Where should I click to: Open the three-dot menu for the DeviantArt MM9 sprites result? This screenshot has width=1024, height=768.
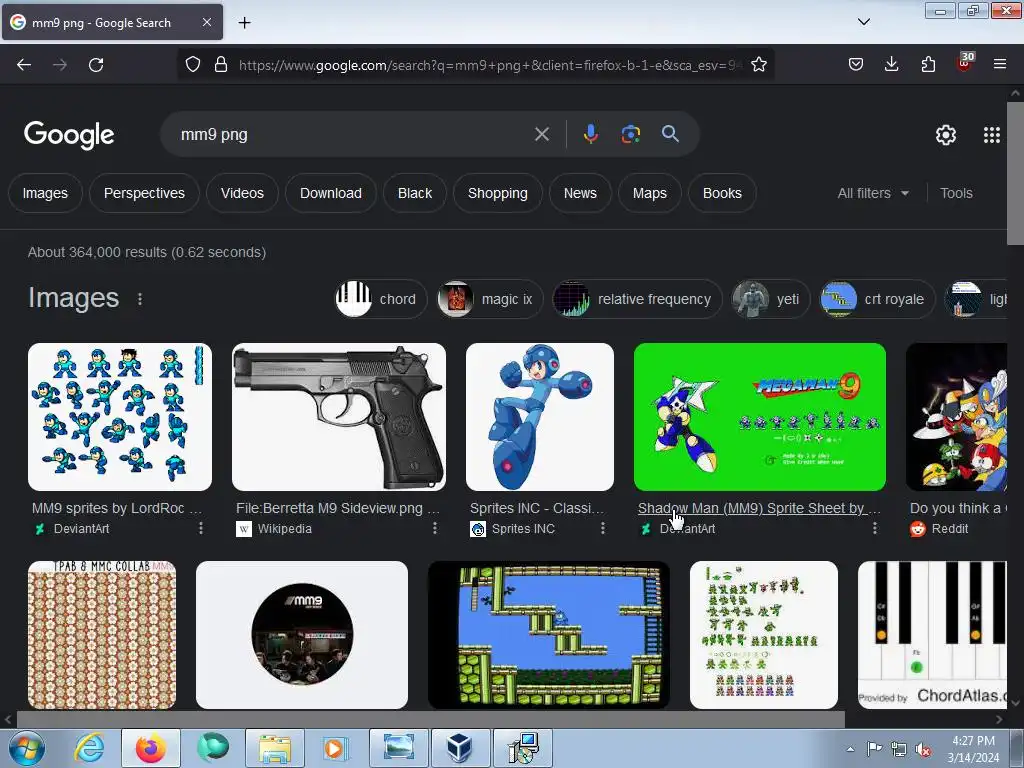pos(200,528)
